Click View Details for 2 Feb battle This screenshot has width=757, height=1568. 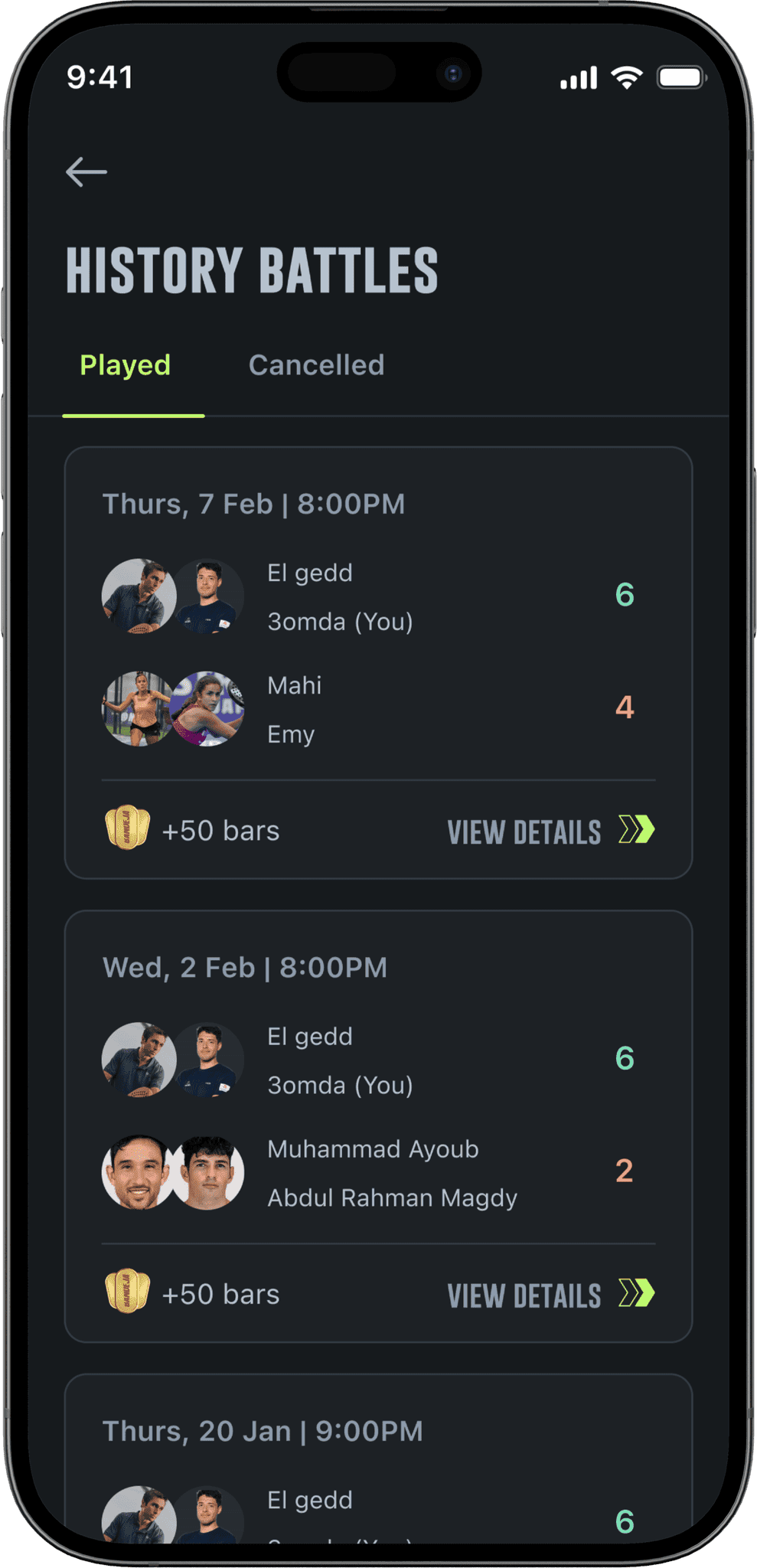pos(524,1295)
